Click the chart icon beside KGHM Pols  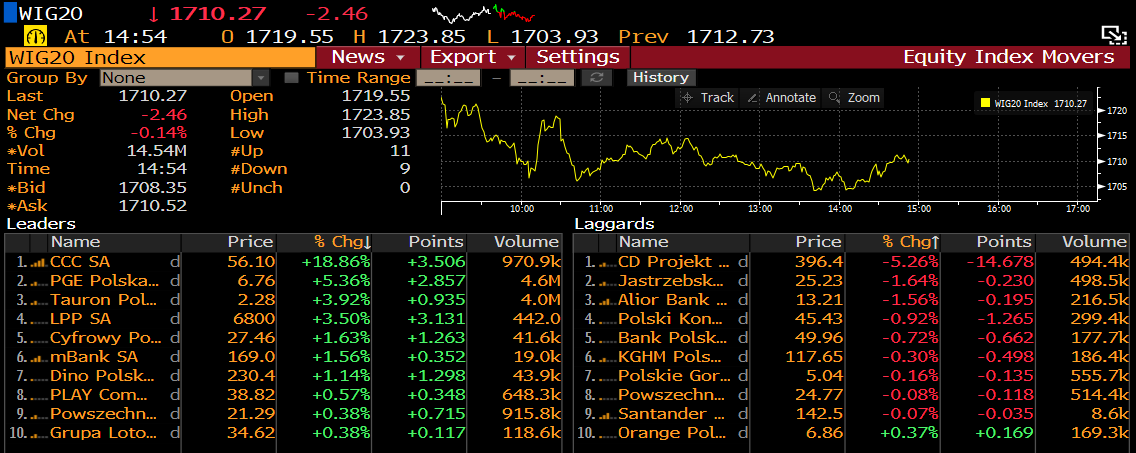606,357
